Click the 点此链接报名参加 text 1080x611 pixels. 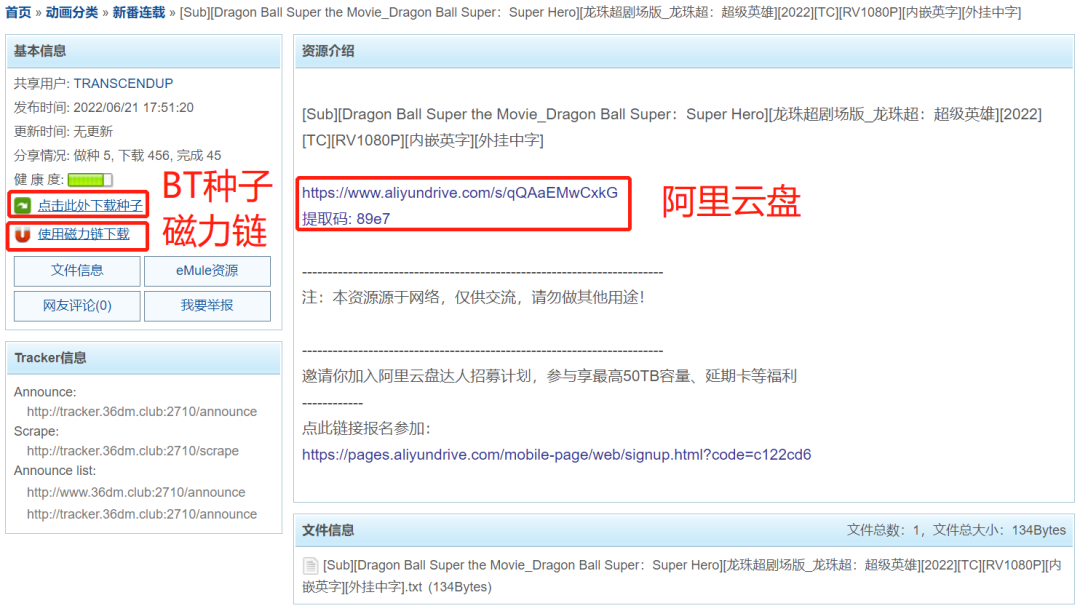point(366,428)
